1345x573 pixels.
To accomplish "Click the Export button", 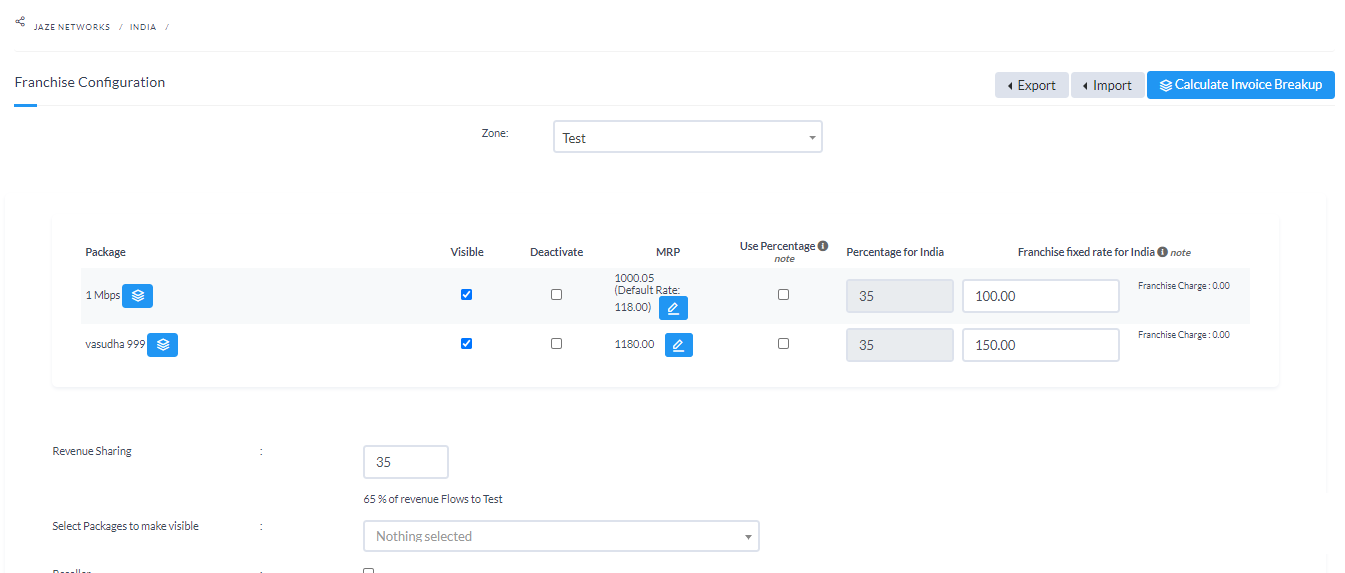I will click(1031, 85).
